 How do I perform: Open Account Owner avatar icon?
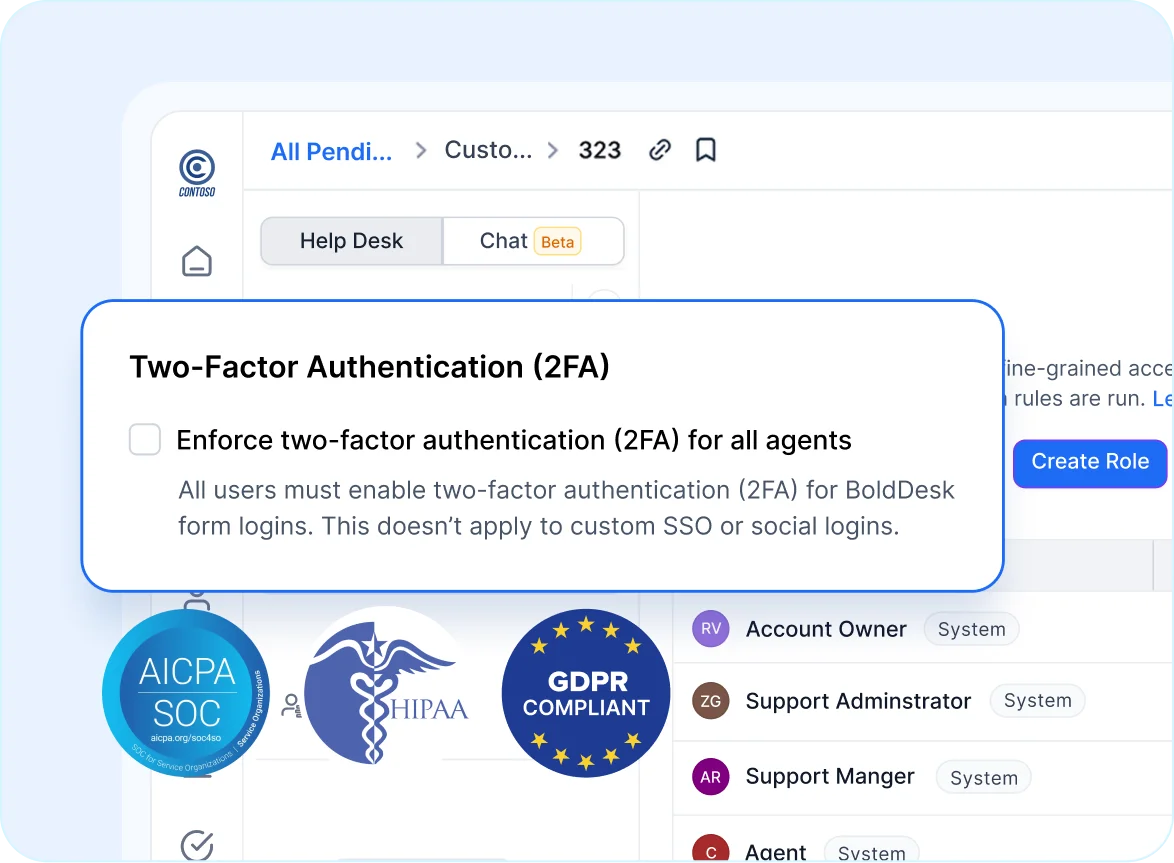tap(710, 628)
